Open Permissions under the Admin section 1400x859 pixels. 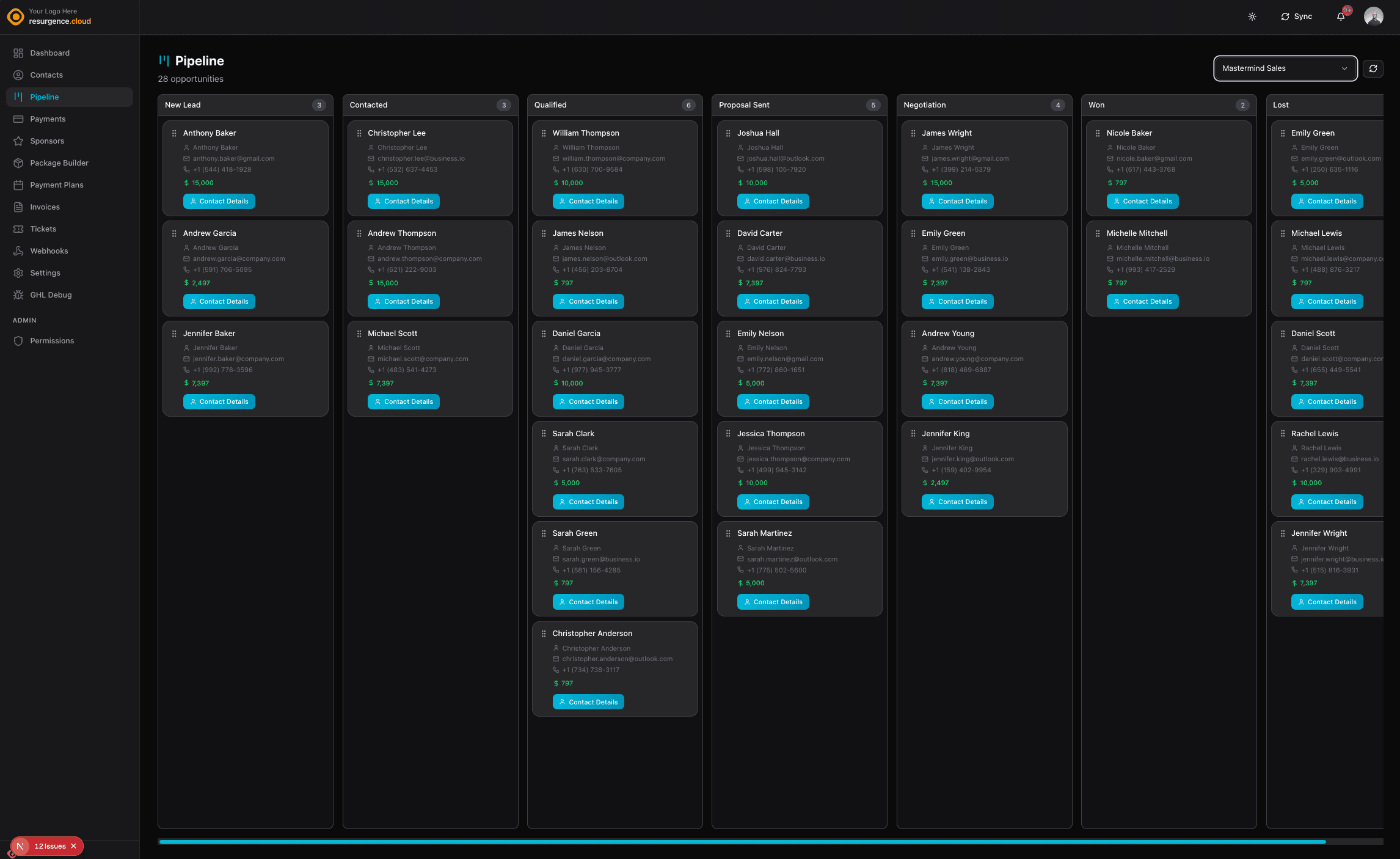click(x=18, y=340)
